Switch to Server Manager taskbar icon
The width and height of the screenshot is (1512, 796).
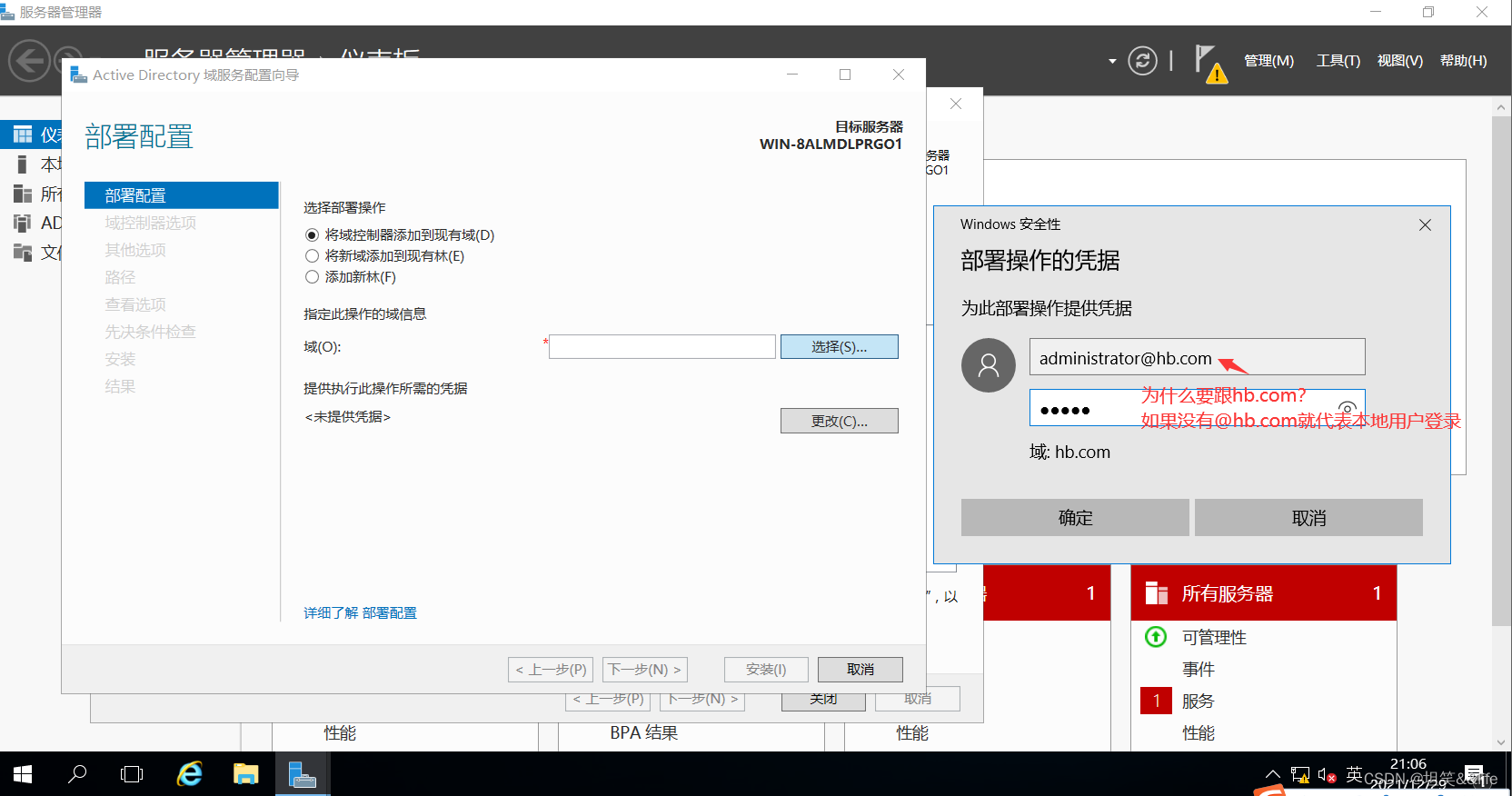[302, 774]
